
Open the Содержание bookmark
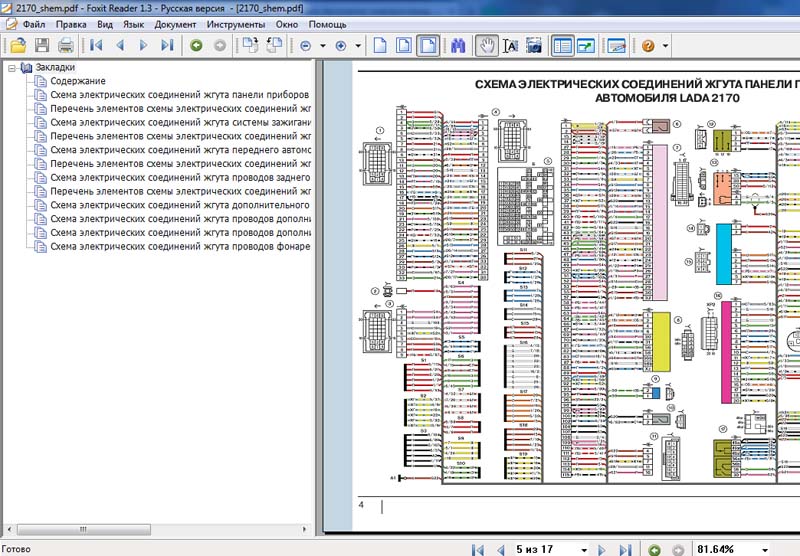tap(78, 81)
